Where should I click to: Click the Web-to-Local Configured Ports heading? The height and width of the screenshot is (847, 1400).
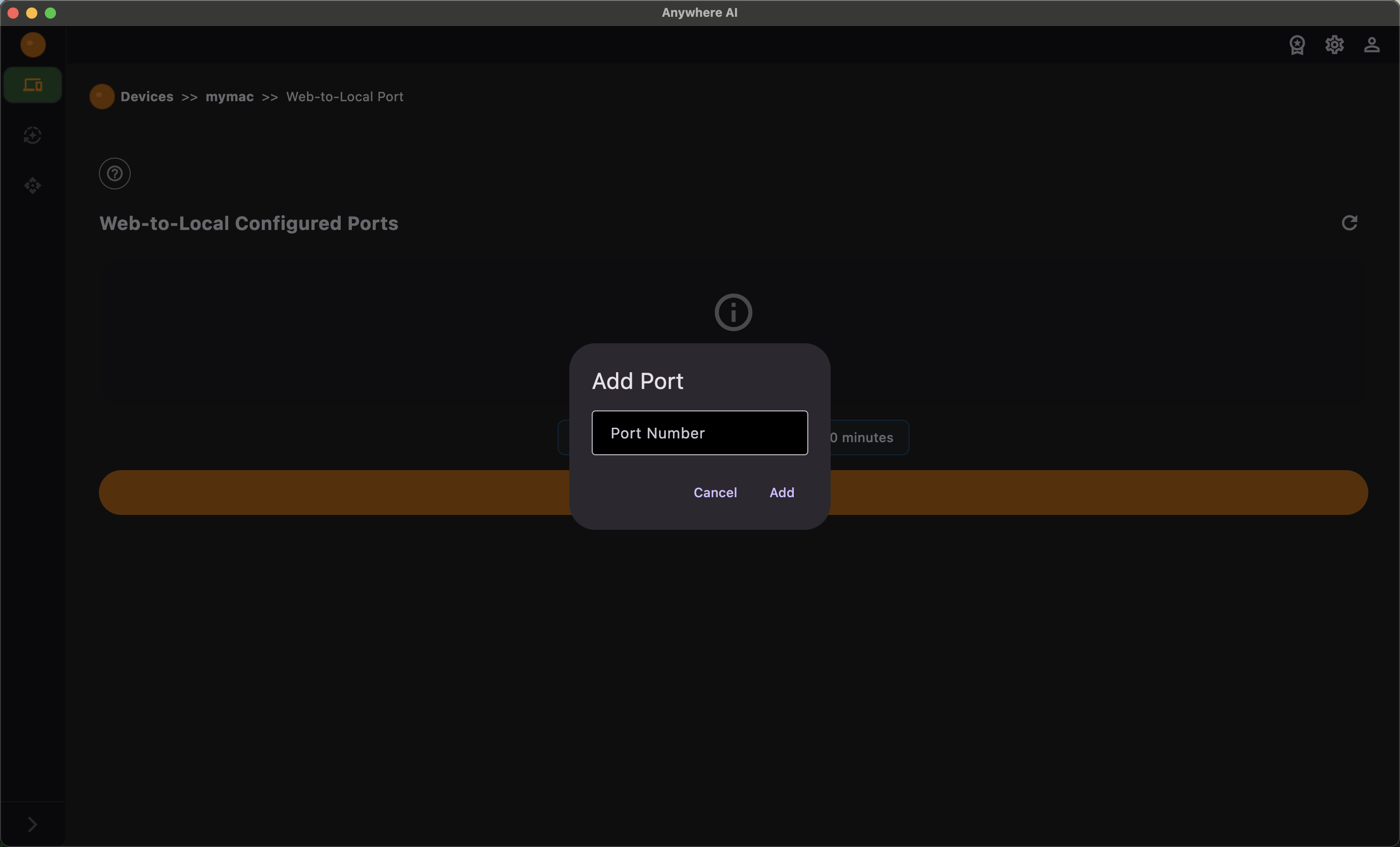click(x=249, y=223)
